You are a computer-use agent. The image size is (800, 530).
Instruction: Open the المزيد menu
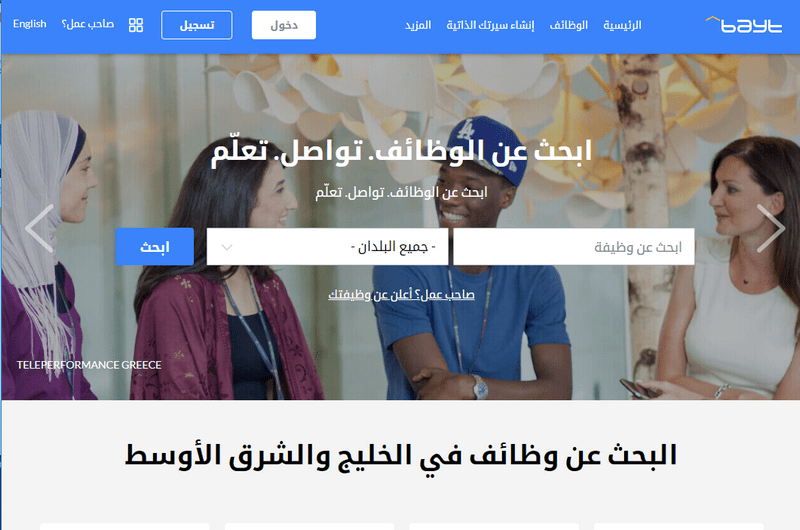(418, 25)
